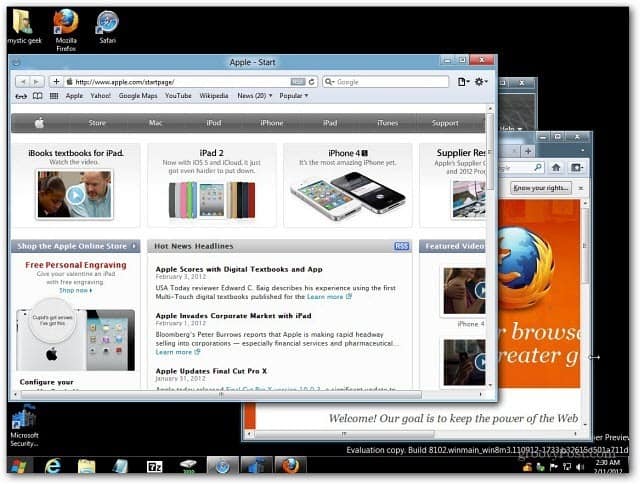
Task: Click the Yahoo! bookmark
Action: tap(100, 96)
